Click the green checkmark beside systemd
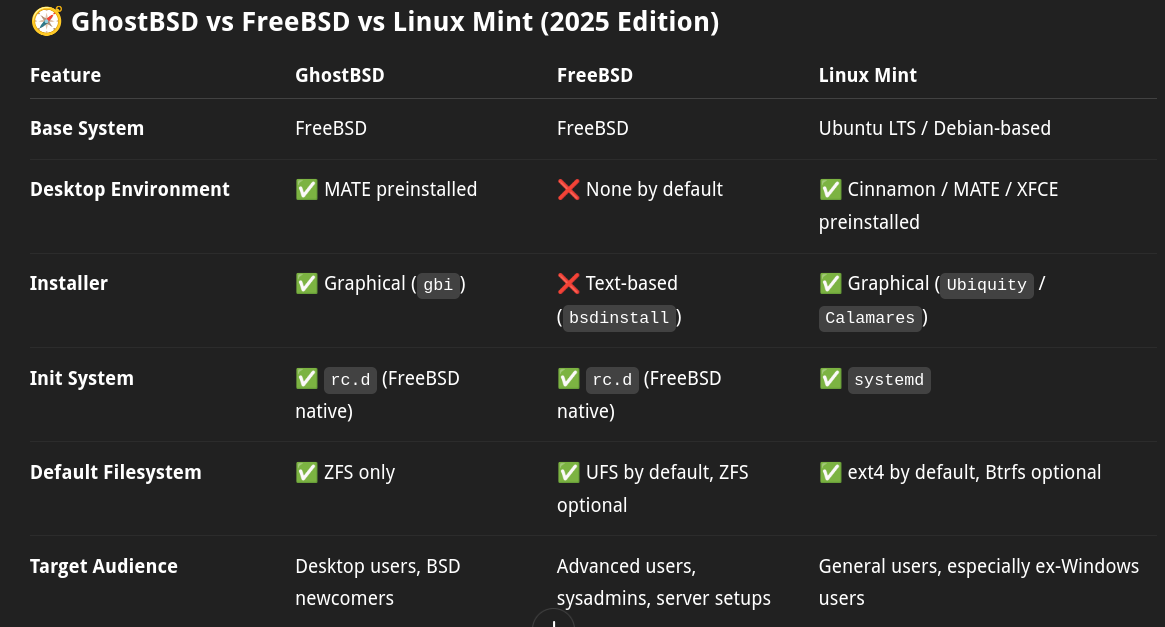The height and width of the screenshot is (627, 1165). (x=830, y=379)
